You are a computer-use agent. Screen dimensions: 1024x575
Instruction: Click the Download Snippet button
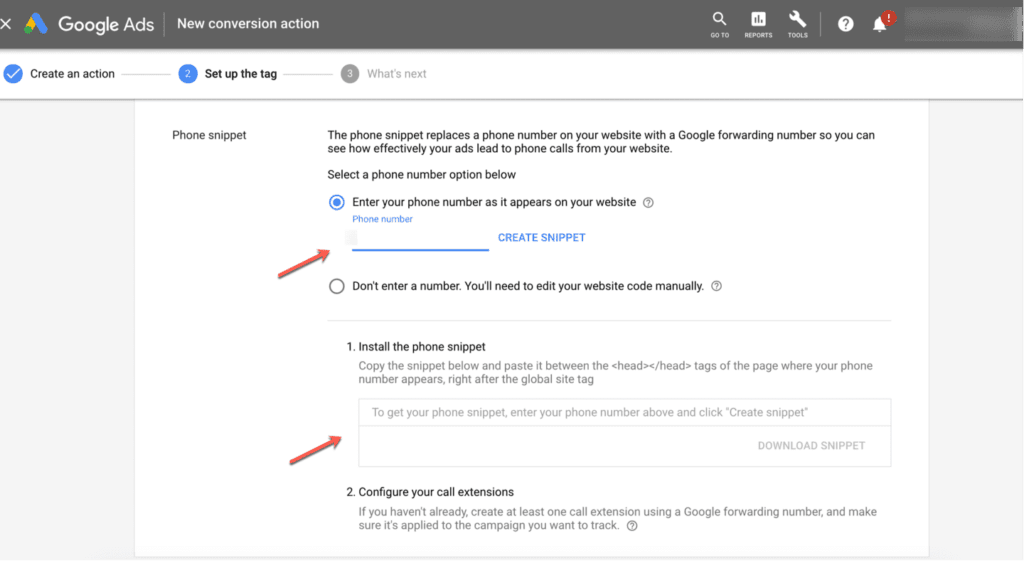tap(811, 446)
